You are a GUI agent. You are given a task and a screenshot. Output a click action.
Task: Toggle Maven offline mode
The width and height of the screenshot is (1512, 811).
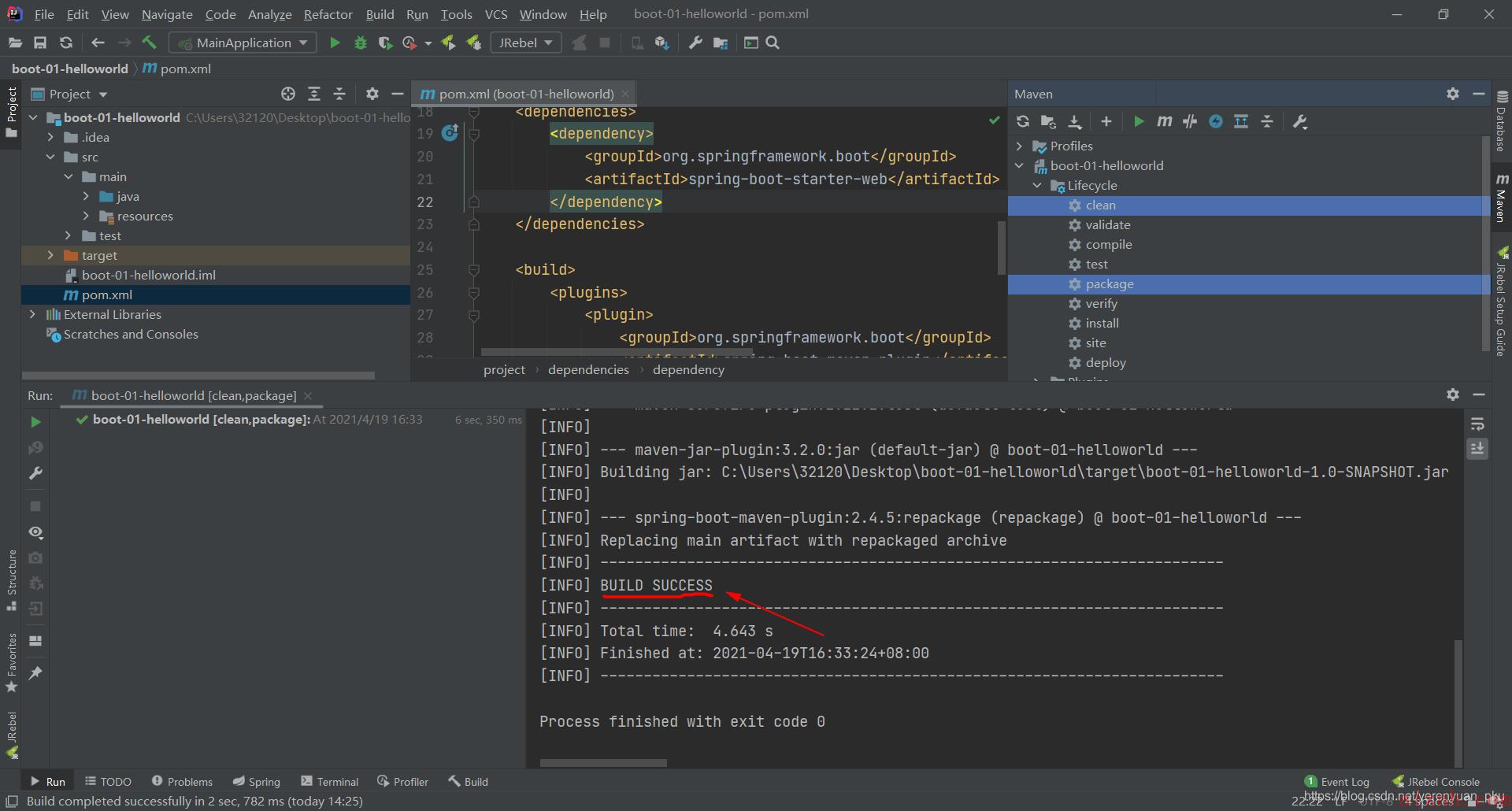(x=1190, y=121)
